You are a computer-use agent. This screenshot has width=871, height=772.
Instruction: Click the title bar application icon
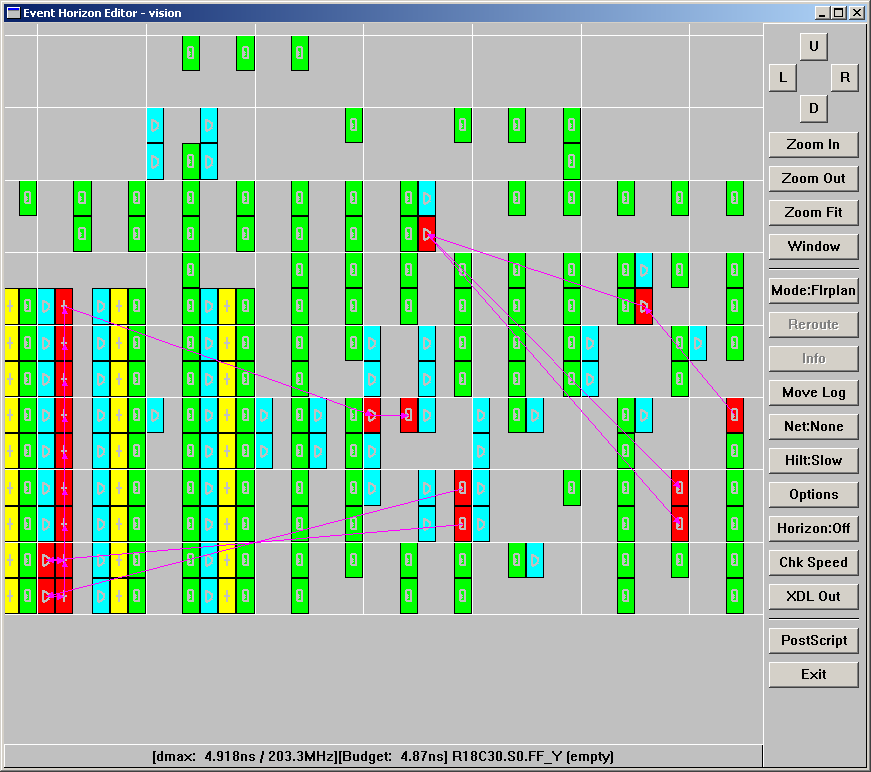tap(13, 13)
